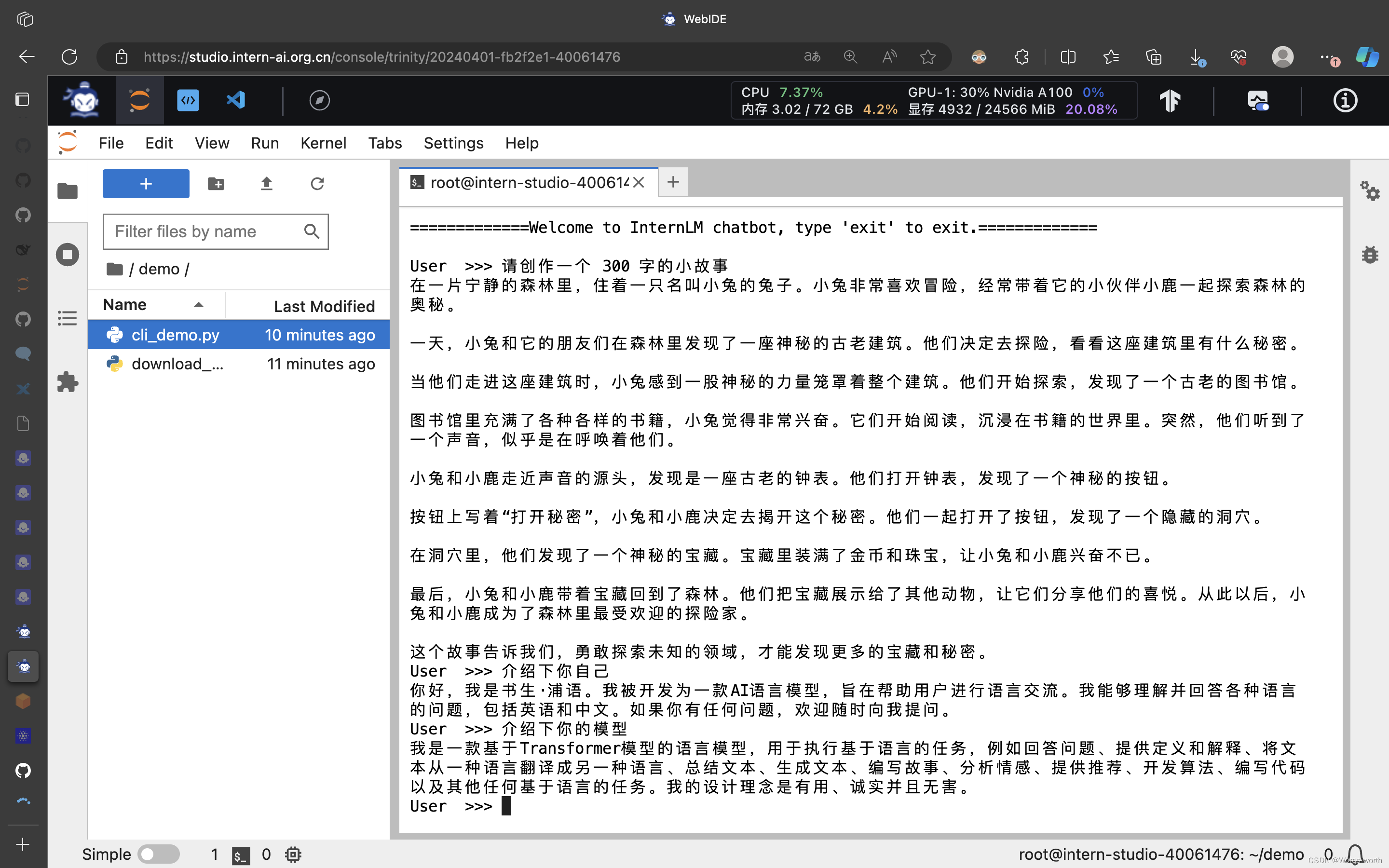1389x868 pixels.
Task: Sort files by Name column arrow
Action: pyautogui.click(x=199, y=305)
